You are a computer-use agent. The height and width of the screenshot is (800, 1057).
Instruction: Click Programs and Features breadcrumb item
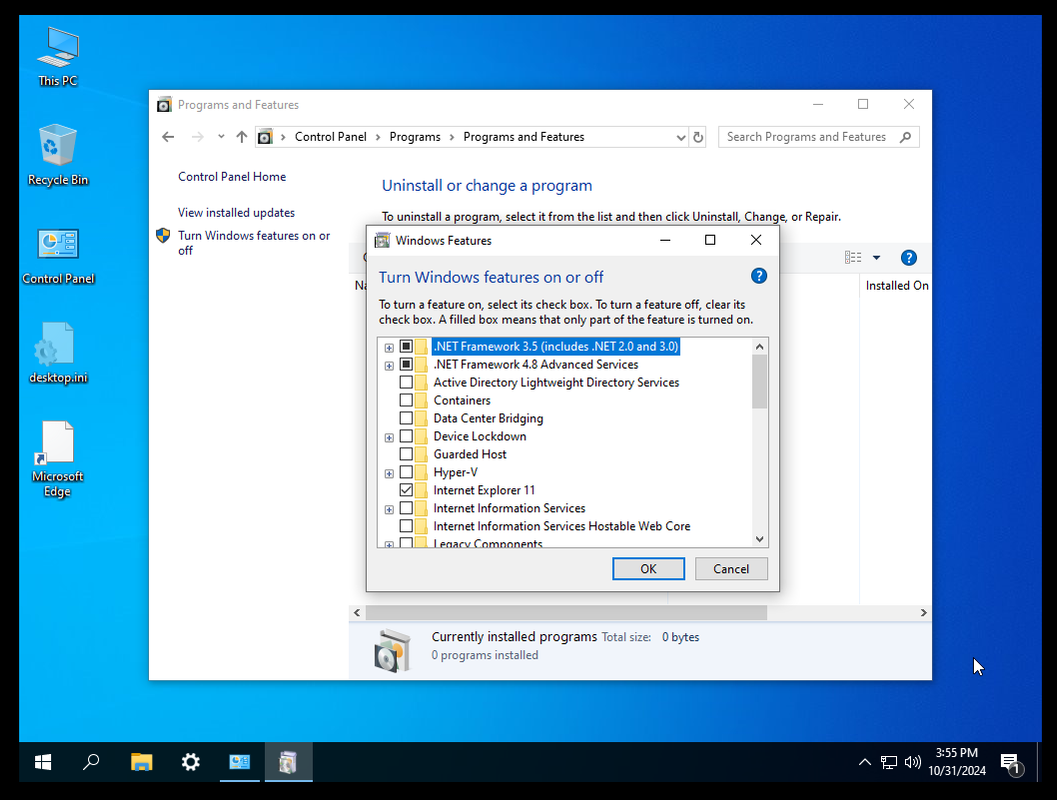[524, 137]
